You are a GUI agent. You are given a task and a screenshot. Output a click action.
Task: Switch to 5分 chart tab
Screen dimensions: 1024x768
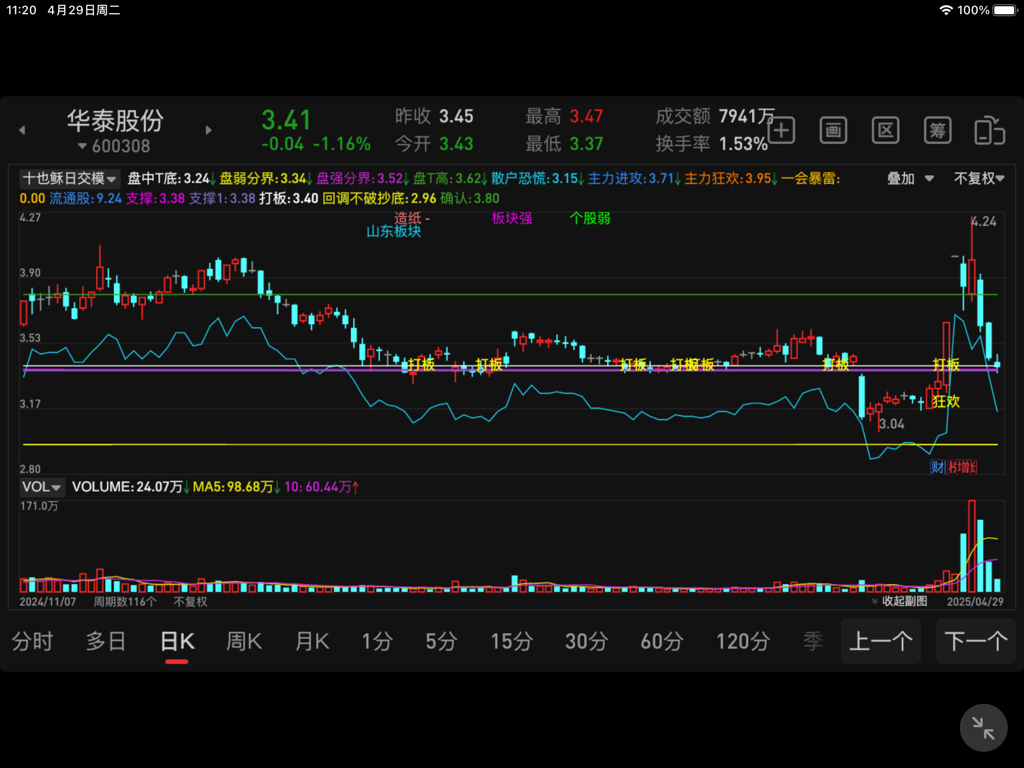[441, 641]
